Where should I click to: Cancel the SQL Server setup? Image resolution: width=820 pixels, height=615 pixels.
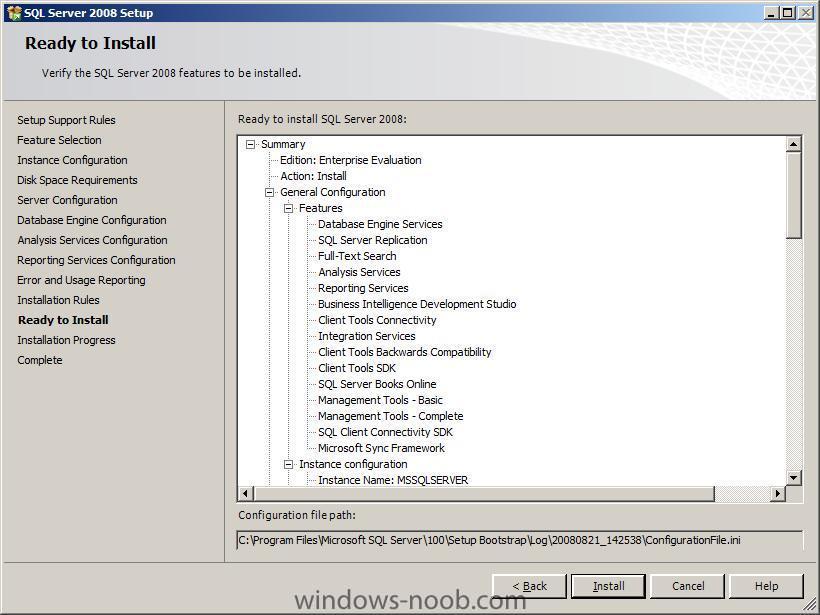coord(687,586)
